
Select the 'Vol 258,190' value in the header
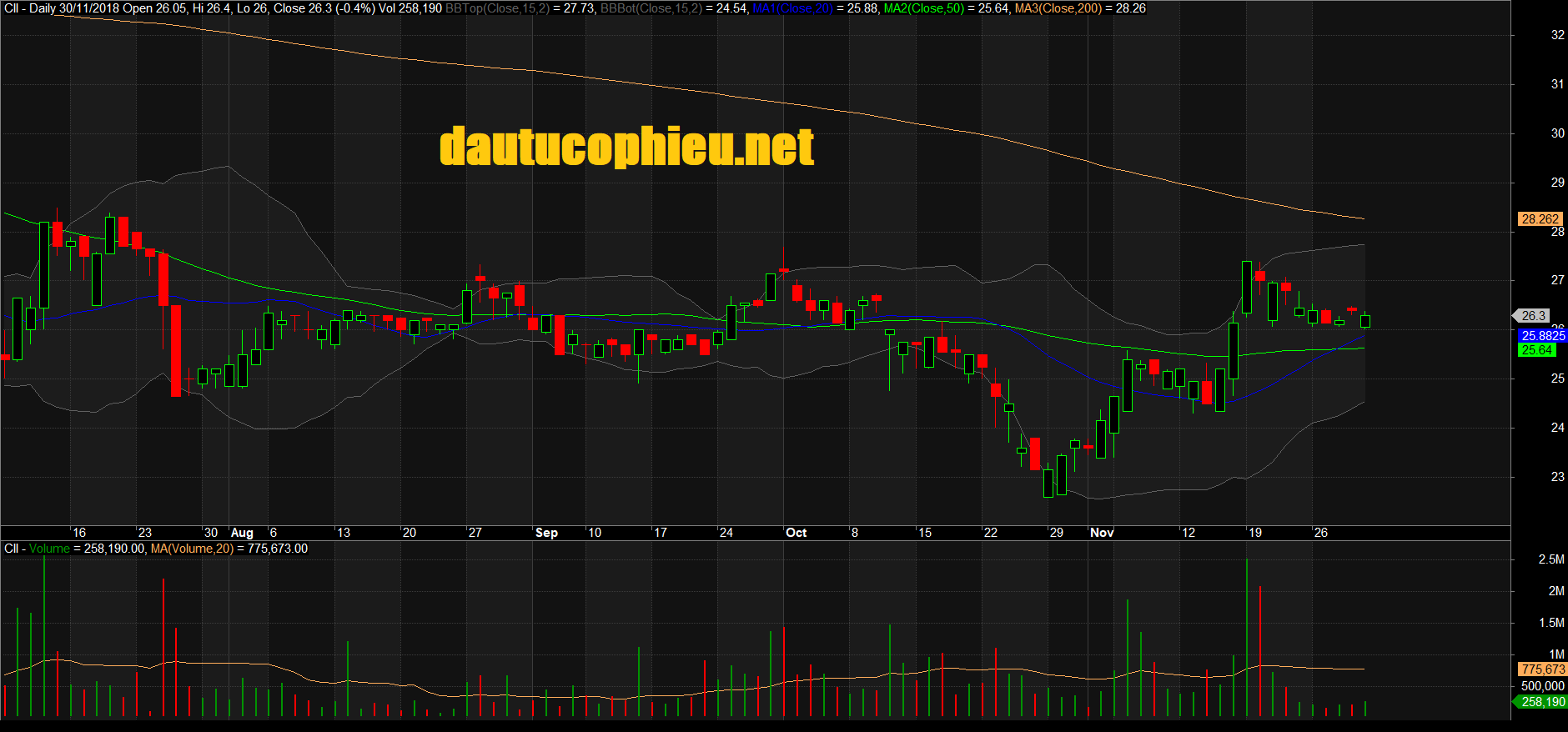pyautogui.click(x=410, y=8)
